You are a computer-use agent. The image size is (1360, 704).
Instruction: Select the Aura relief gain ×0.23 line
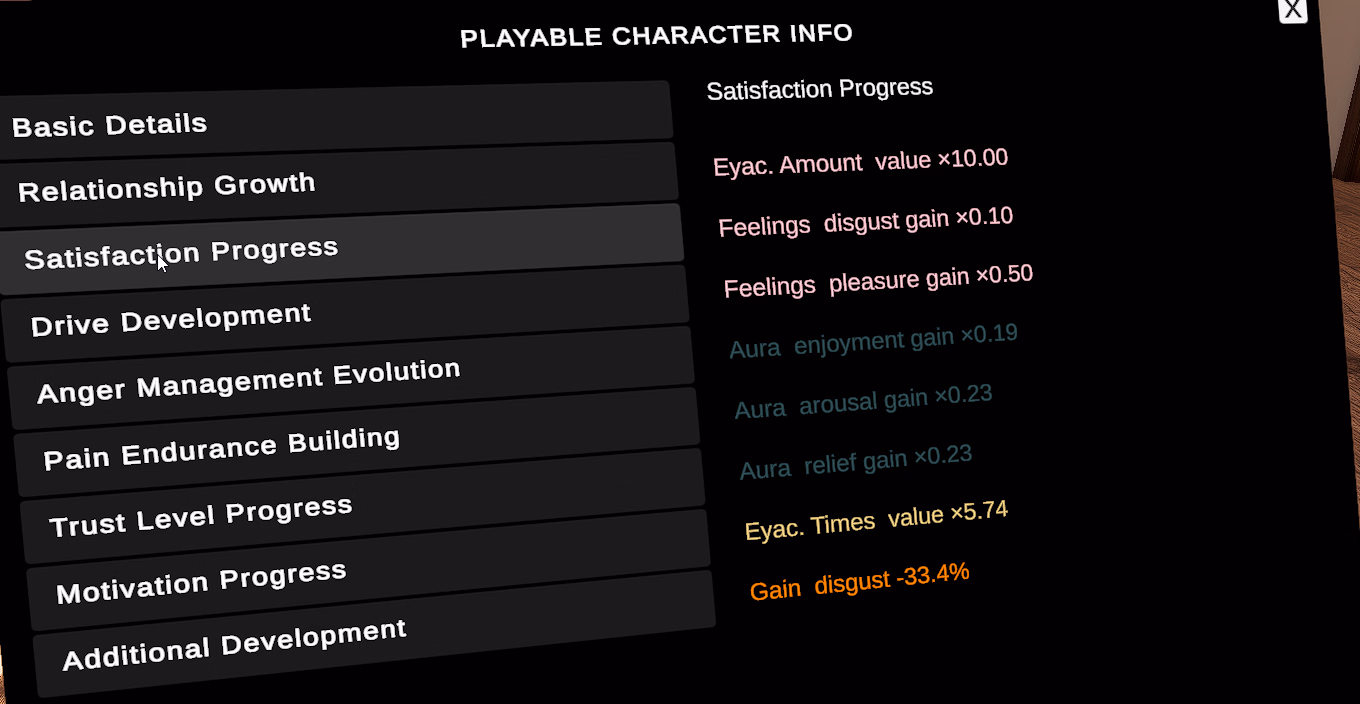[x=856, y=462]
